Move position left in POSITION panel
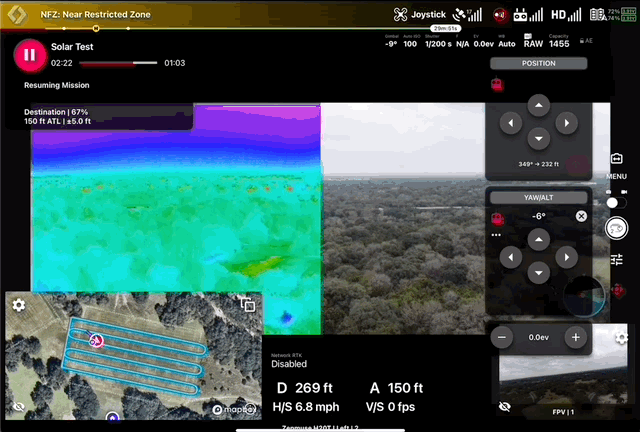This screenshot has width=640, height=432. click(x=511, y=123)
